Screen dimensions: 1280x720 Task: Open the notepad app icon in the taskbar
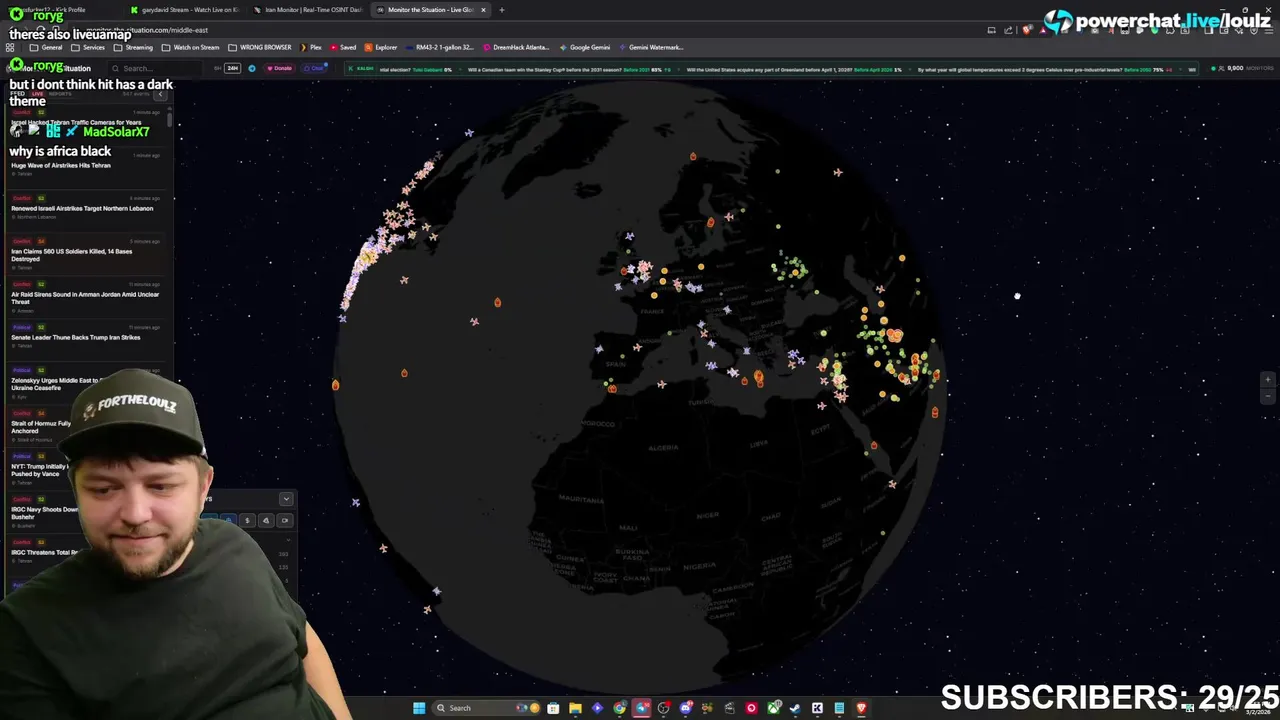point(839,708)
